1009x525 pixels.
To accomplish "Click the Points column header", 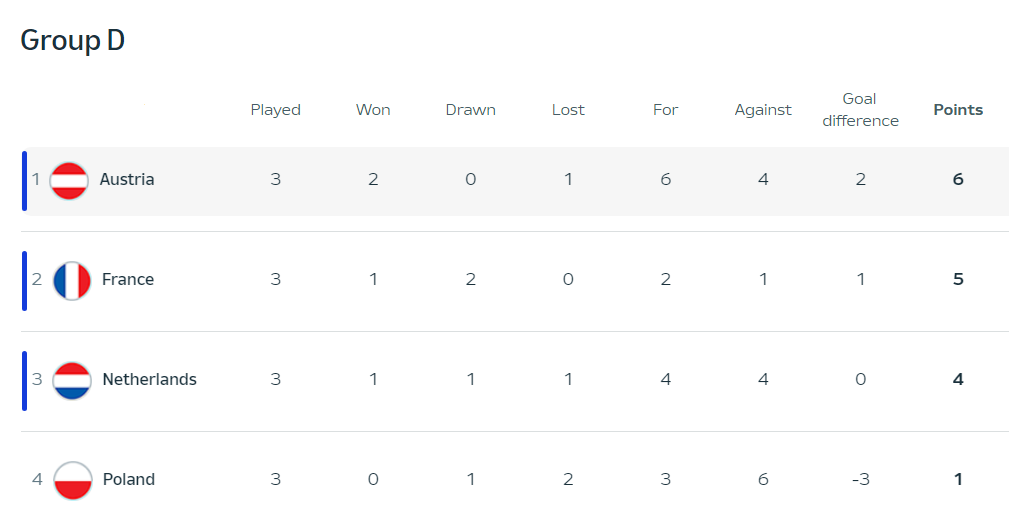I will coord(958,110).
